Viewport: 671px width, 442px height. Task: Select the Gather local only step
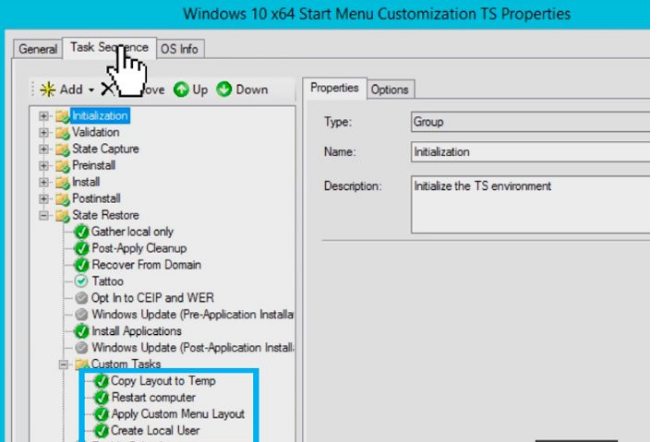pos(132,232)
